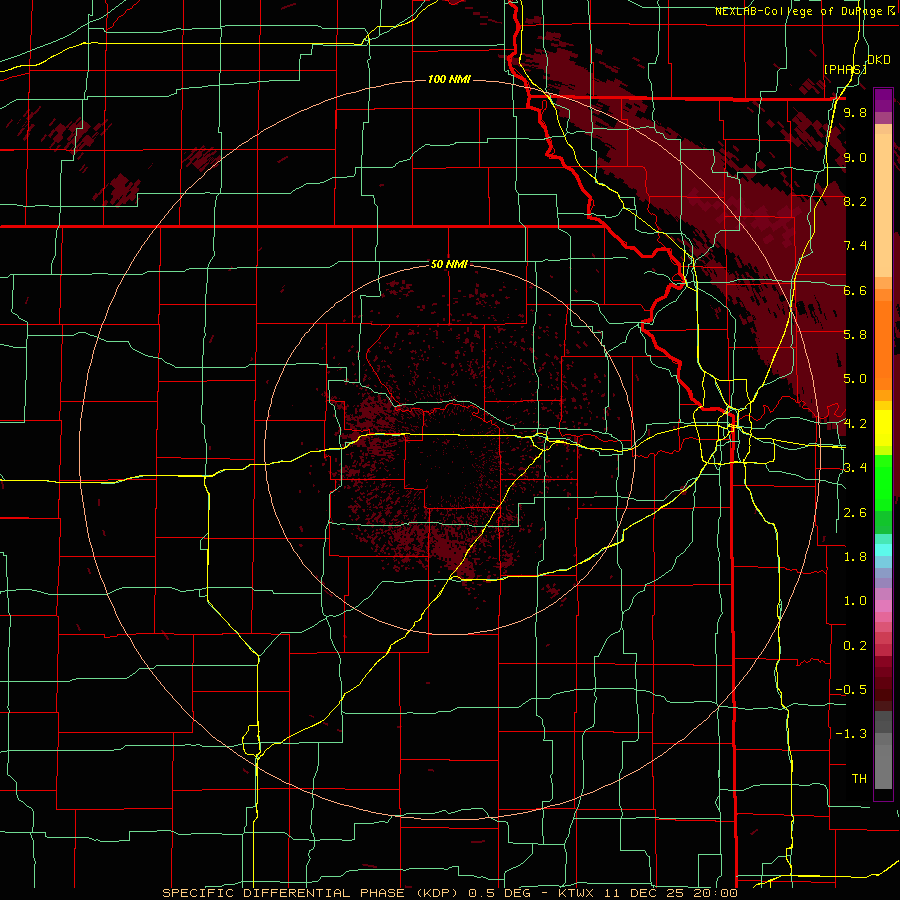Click the -1.3 value on color scale
Image resolution: width=900 pixels, height=900 pixels.
tap(851, 734)
